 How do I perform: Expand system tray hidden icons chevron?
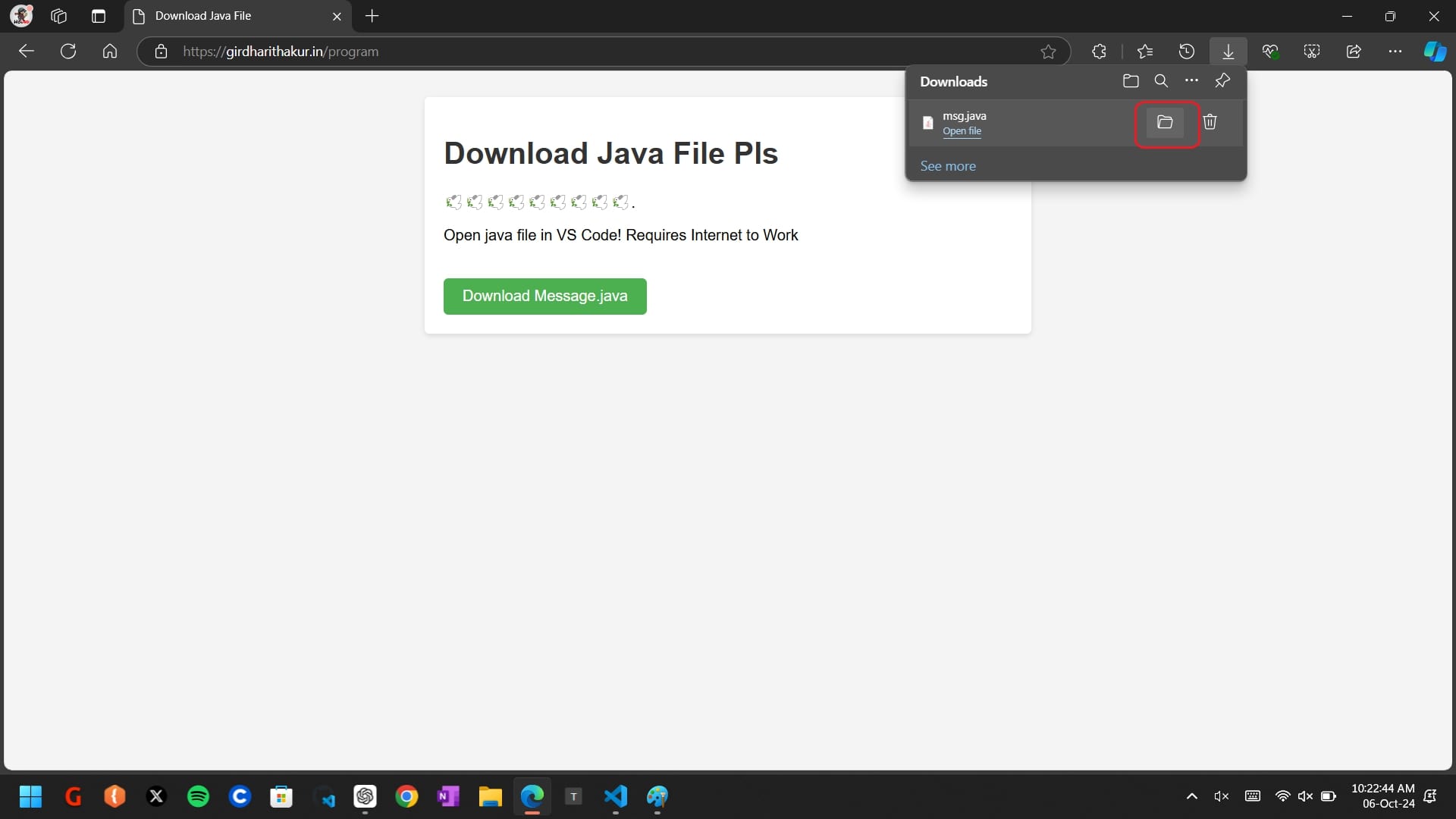tap(1191, 796)
